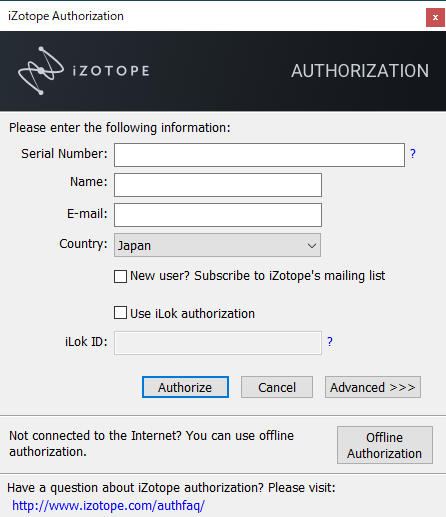
Task: Click the iZotope swirl logo
Action: (x=41, y=71)
